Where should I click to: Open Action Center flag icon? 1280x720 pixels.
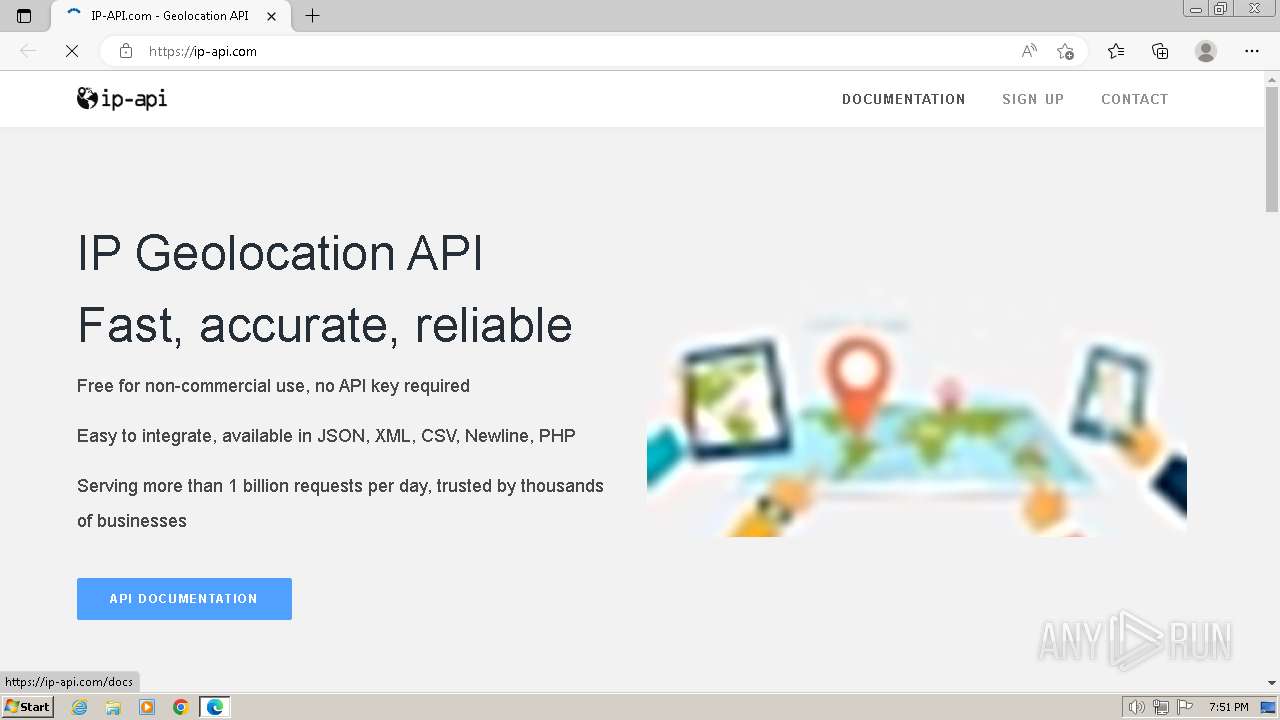[x=1185, y=707]
